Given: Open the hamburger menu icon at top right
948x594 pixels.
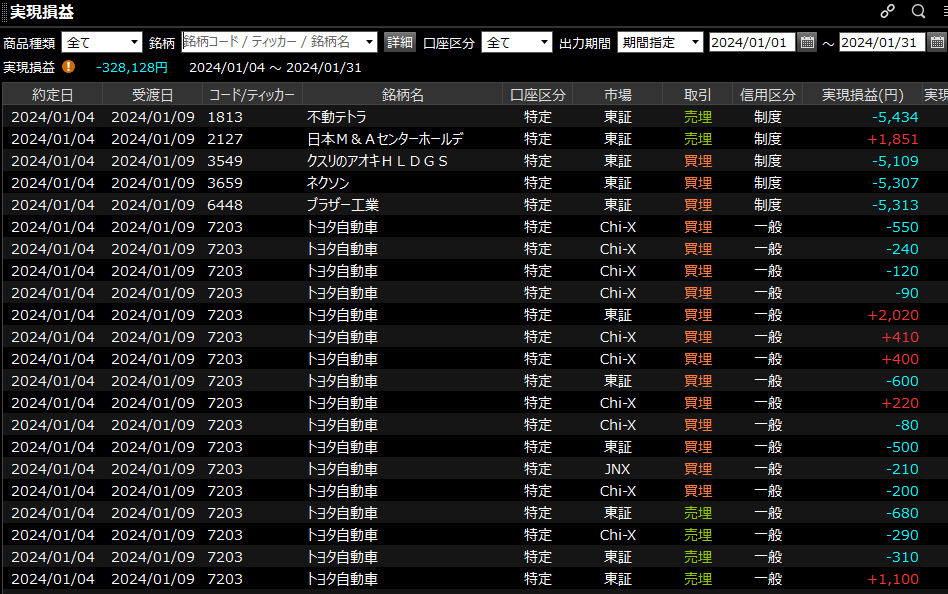Looking at the screenshot, I should (x=945, y=11).
